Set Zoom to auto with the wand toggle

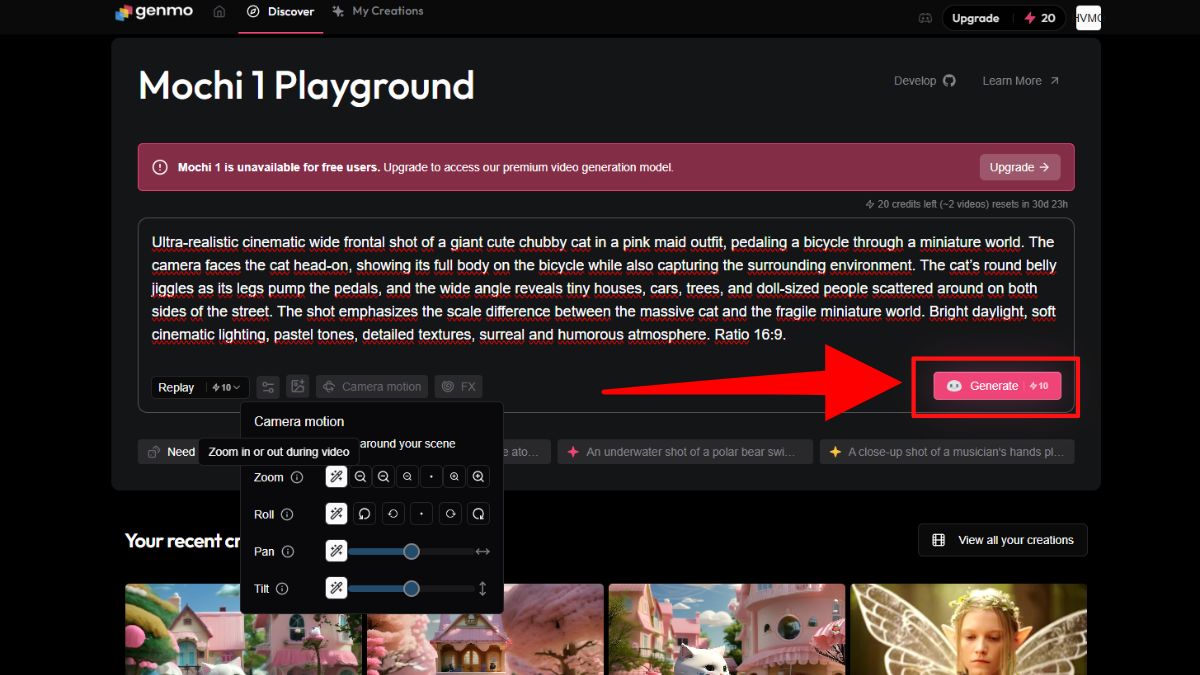pyautogui.click(x=336, y=477)
